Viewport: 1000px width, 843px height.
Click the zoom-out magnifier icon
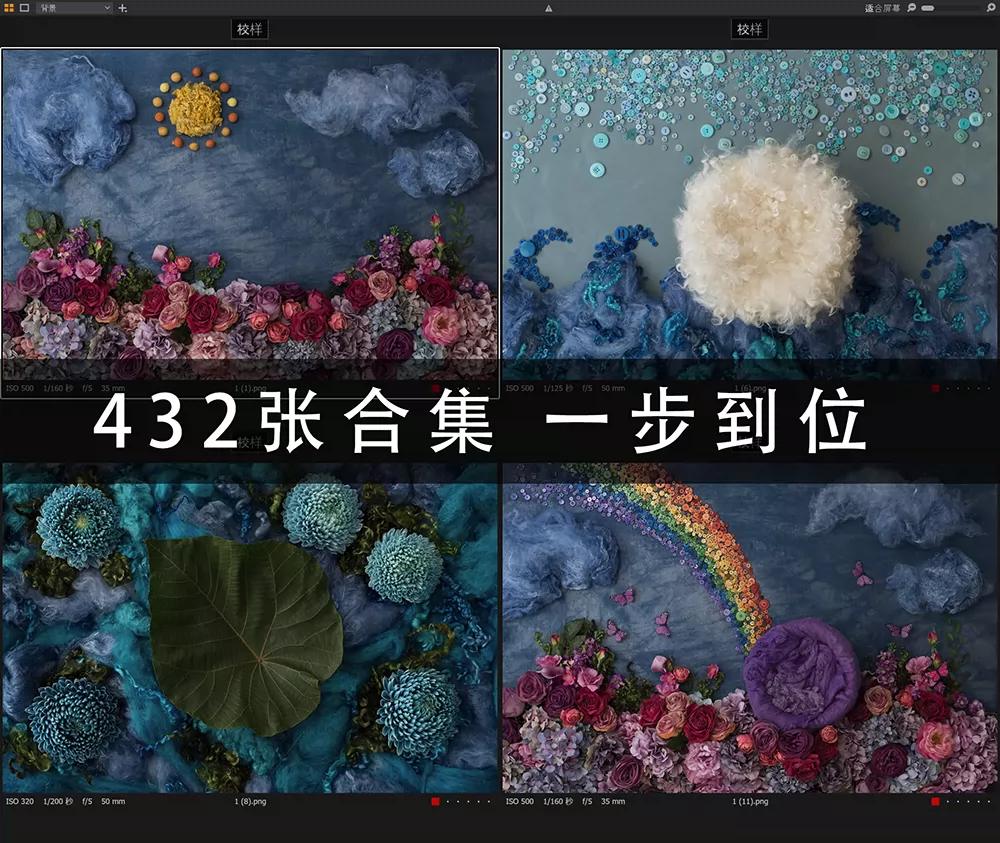[911, 8]
